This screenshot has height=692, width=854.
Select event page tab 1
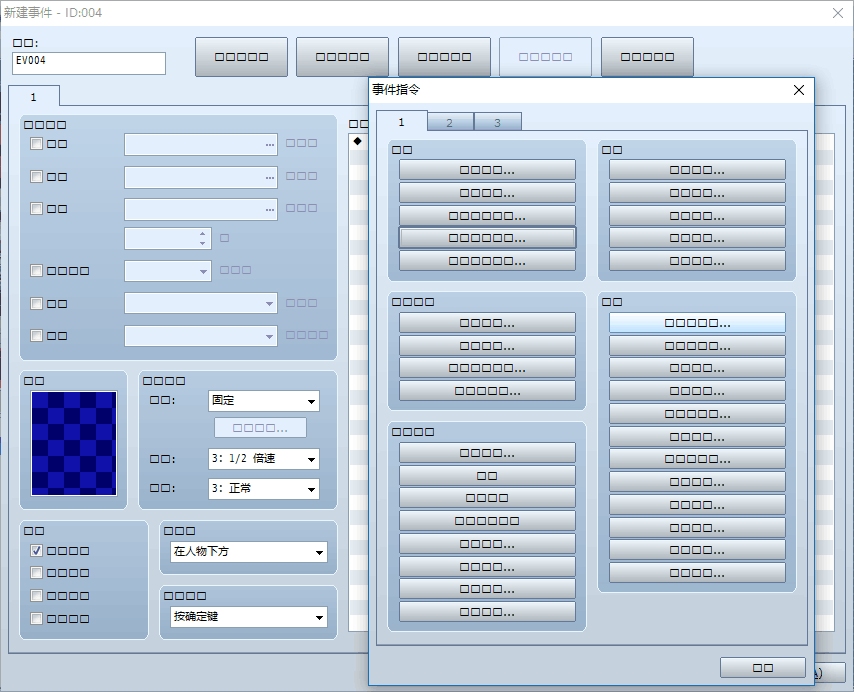coord(34,97)
